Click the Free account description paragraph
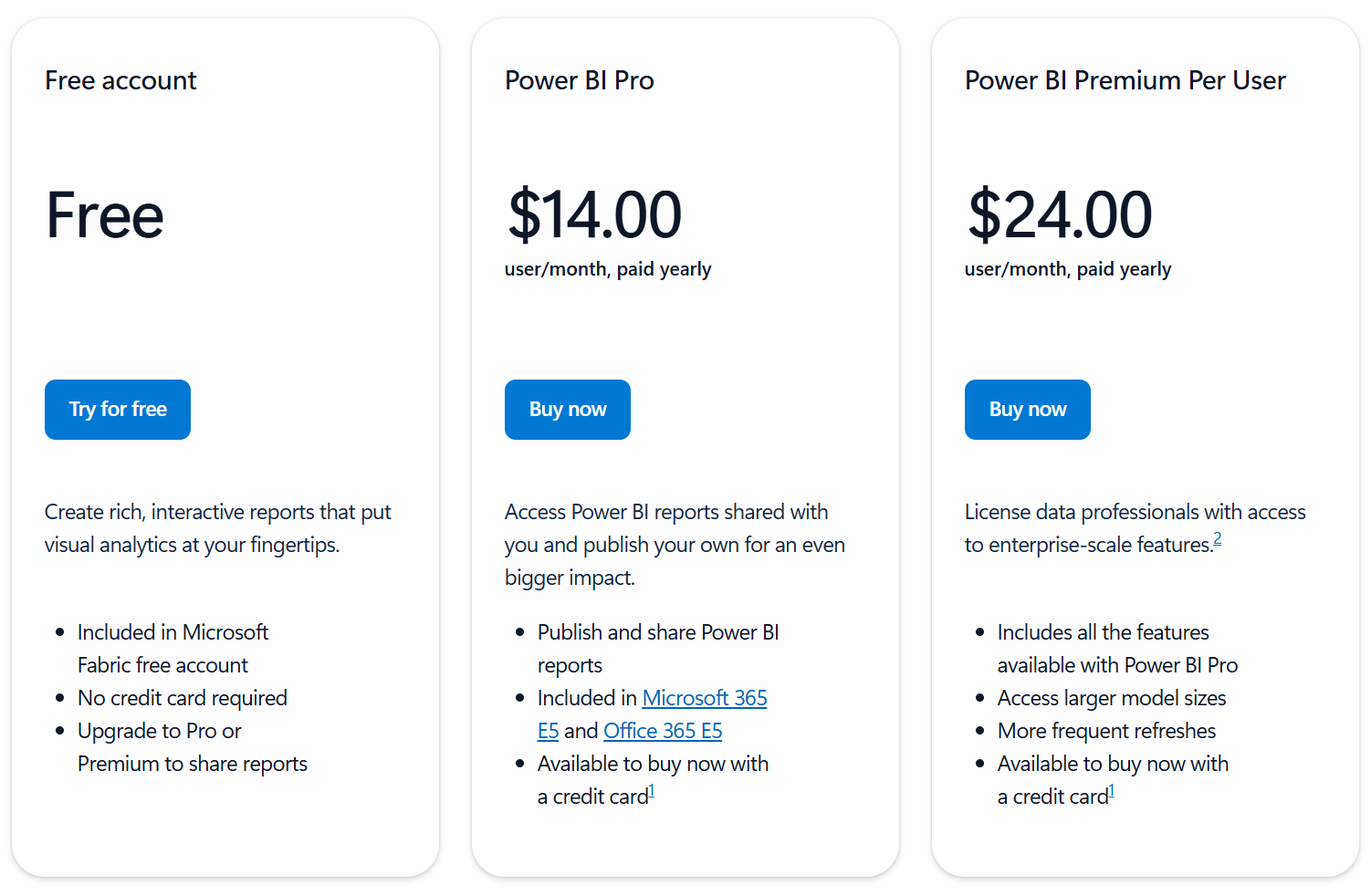The height and width of the screenshot is (896, 1371). click(x=217, y=528)
